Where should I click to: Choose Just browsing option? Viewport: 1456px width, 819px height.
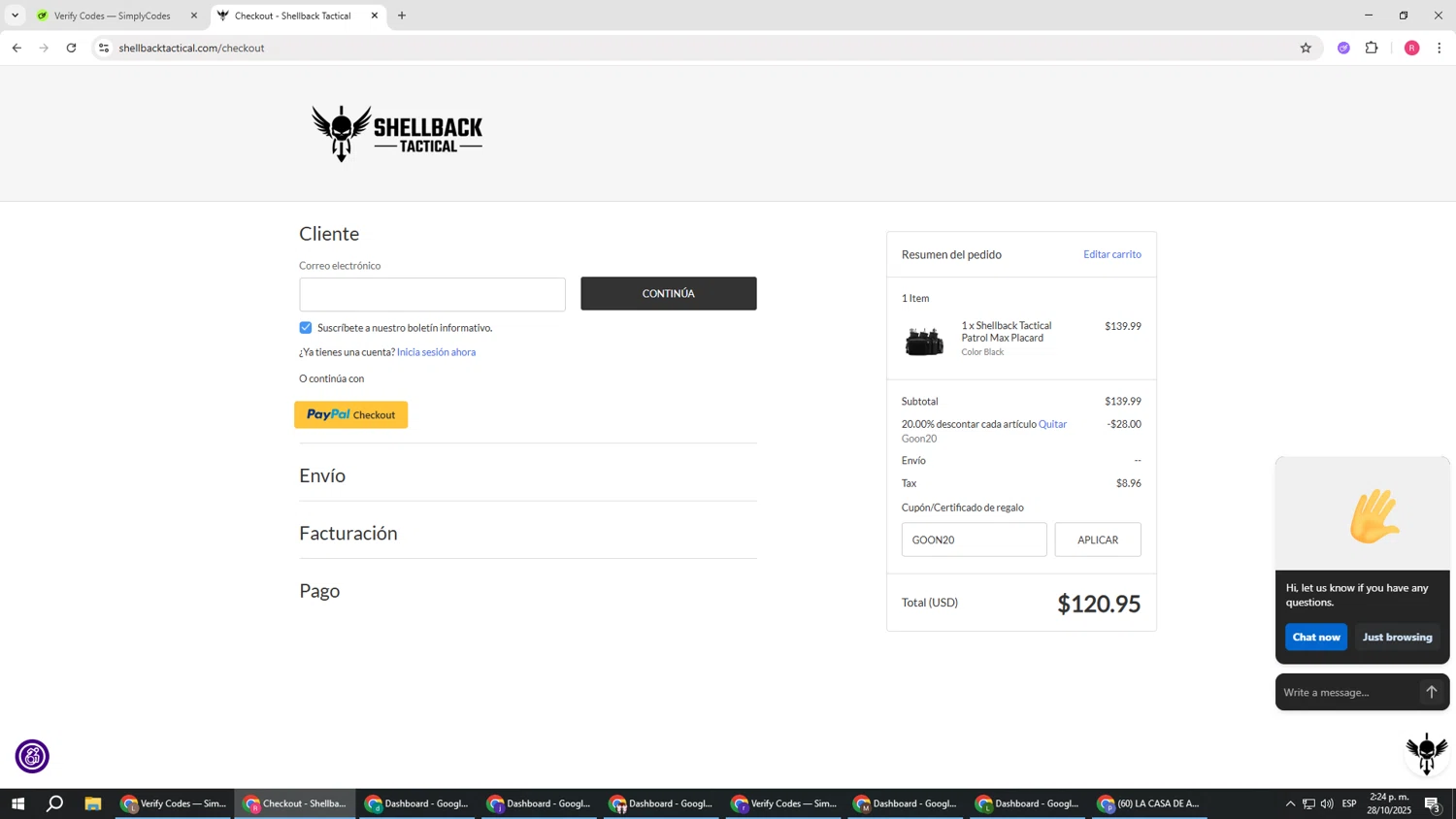[x=1397, y=637]
